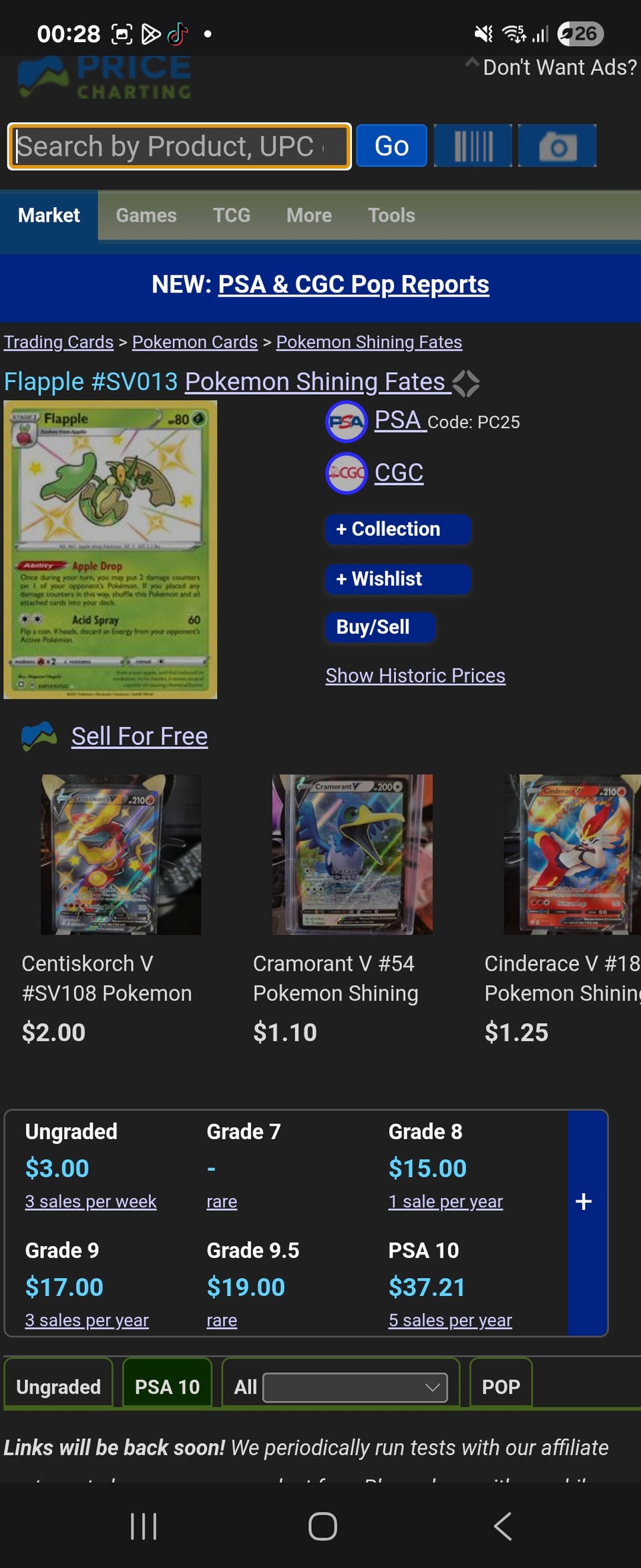641x1568 pixels.
Task: Open the camera search icon
Action: [557, 146]
